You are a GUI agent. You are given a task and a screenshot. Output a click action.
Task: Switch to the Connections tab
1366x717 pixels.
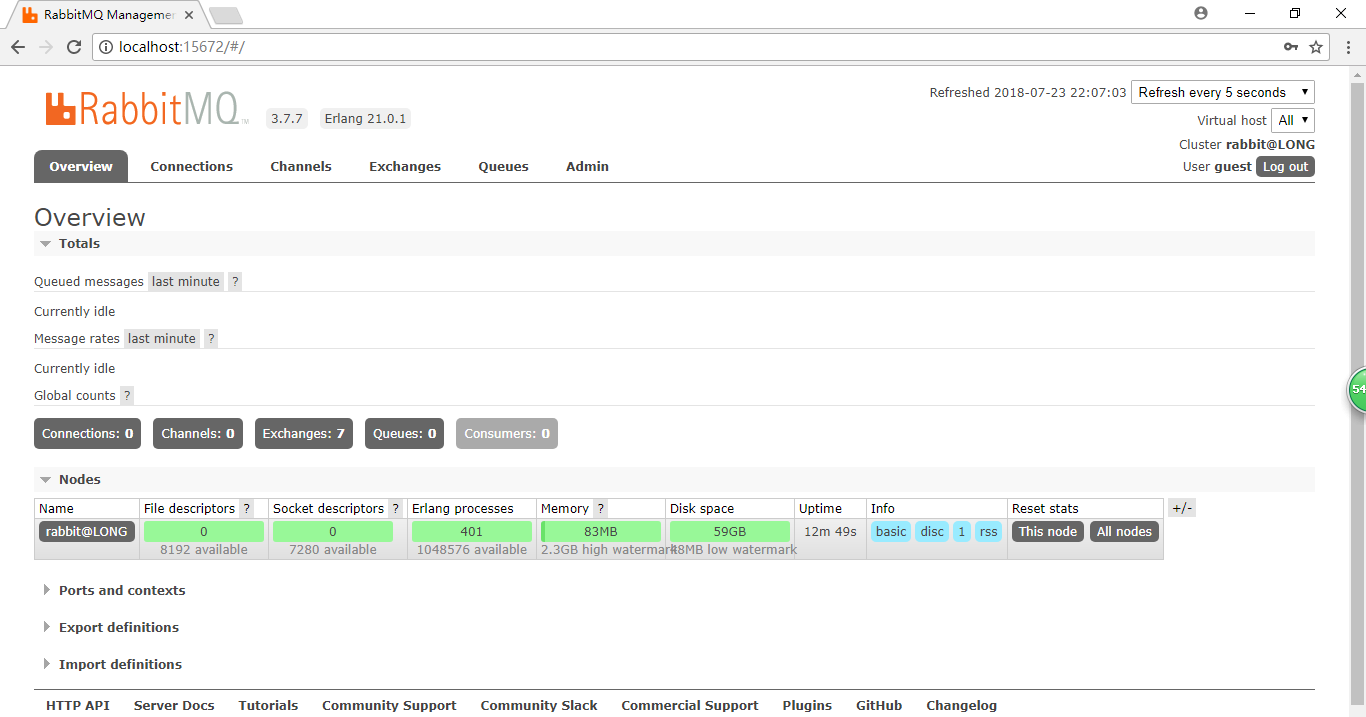(x=192, y=167)
